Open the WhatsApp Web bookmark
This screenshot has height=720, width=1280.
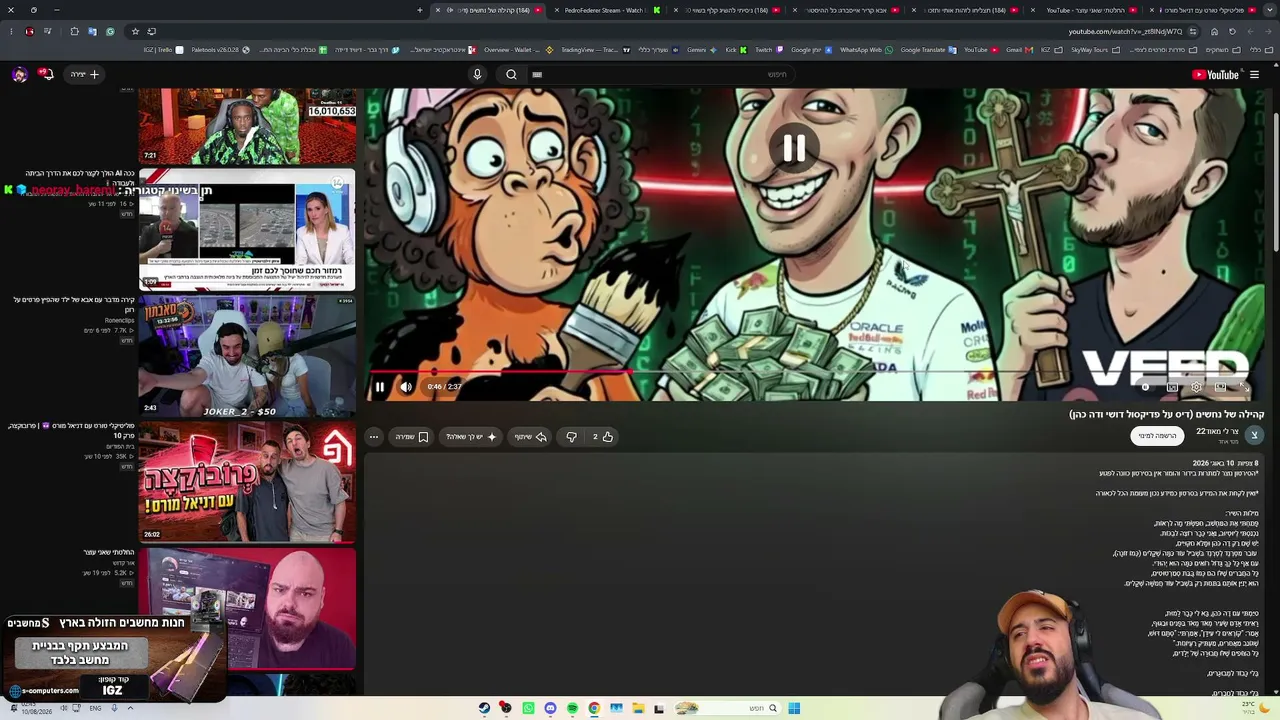866,50
